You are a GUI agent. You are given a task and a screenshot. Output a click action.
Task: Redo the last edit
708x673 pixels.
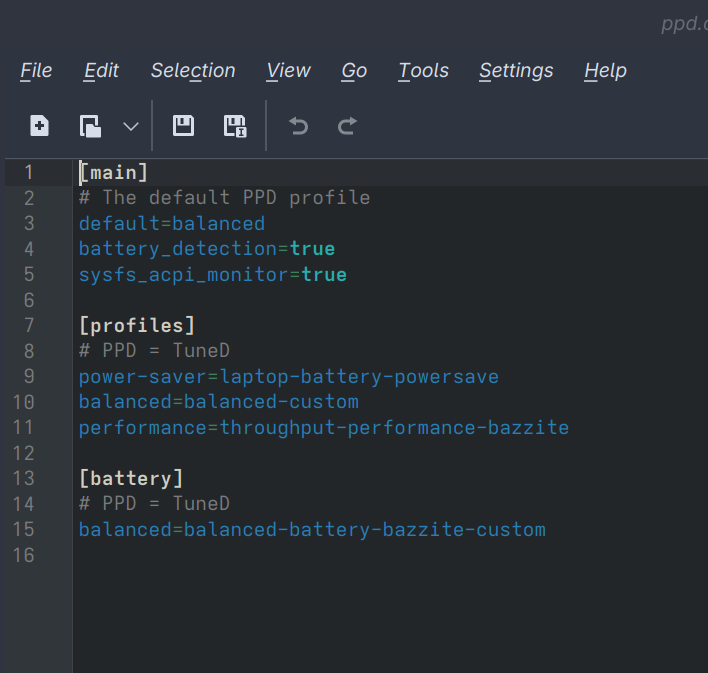tap(347, 126)
